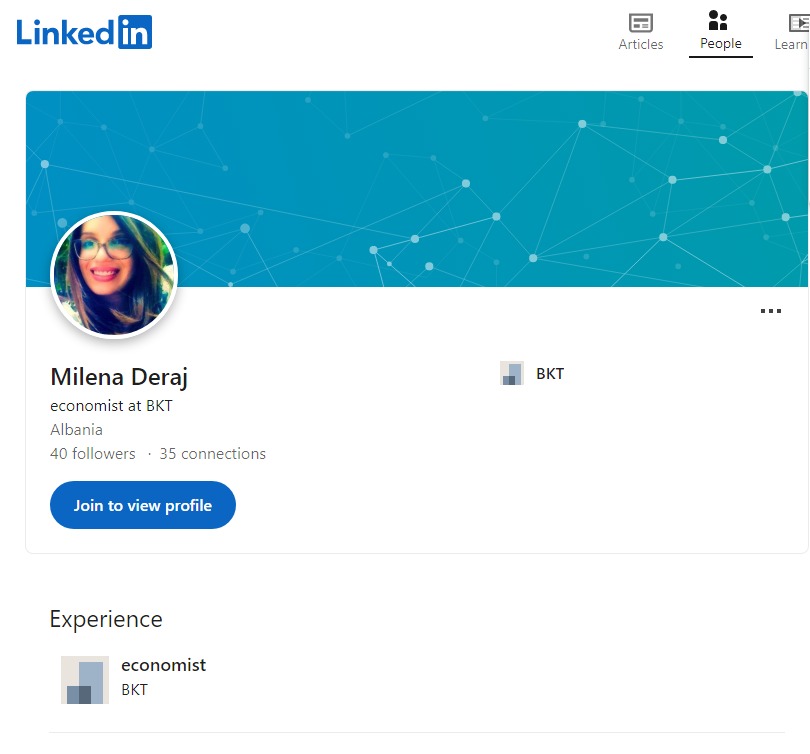This screenshot has height=754, width=810.
Task: Click the Learning video icon
Action: point(798,22)
